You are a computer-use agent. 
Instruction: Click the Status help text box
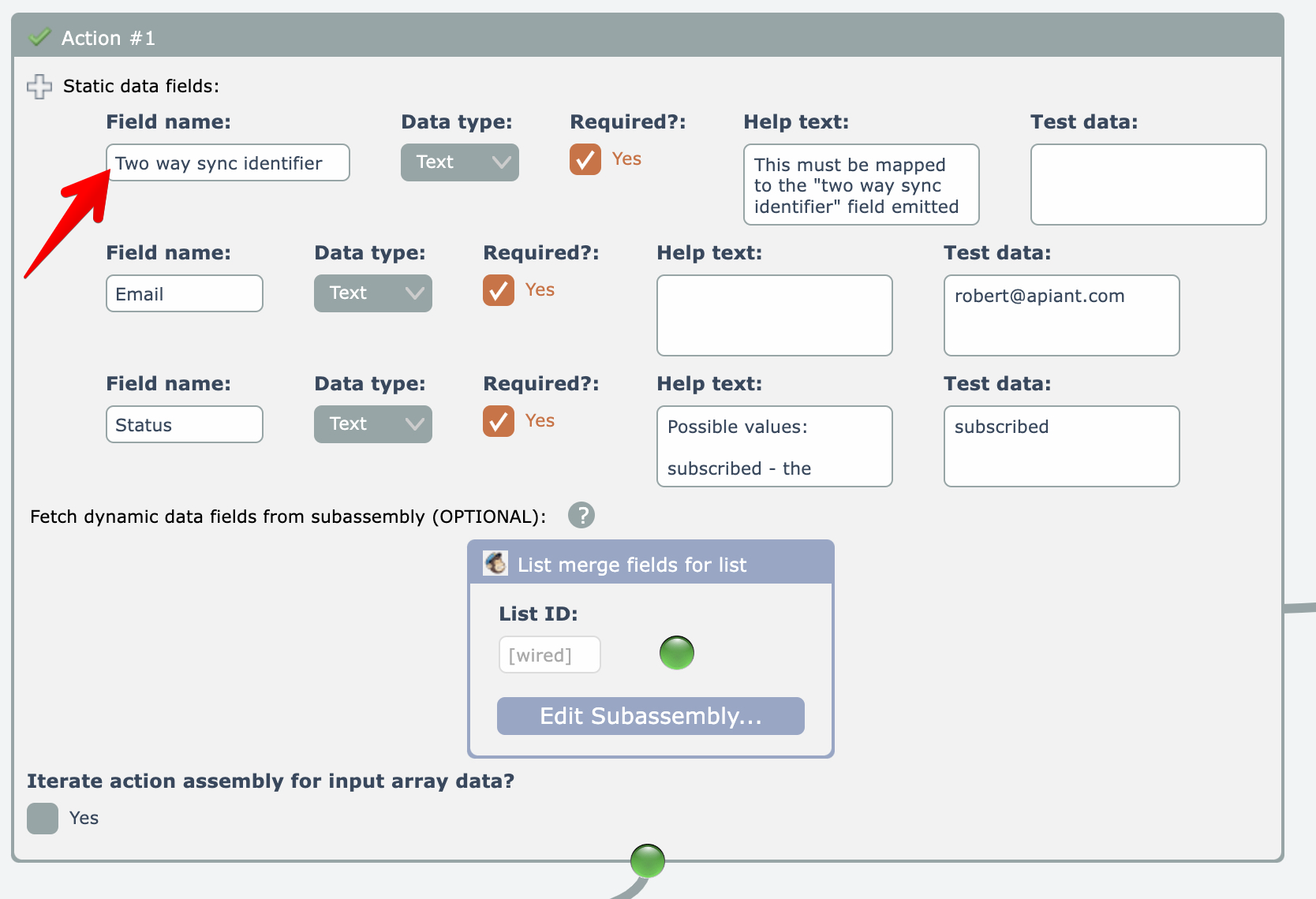click(774, 446)
